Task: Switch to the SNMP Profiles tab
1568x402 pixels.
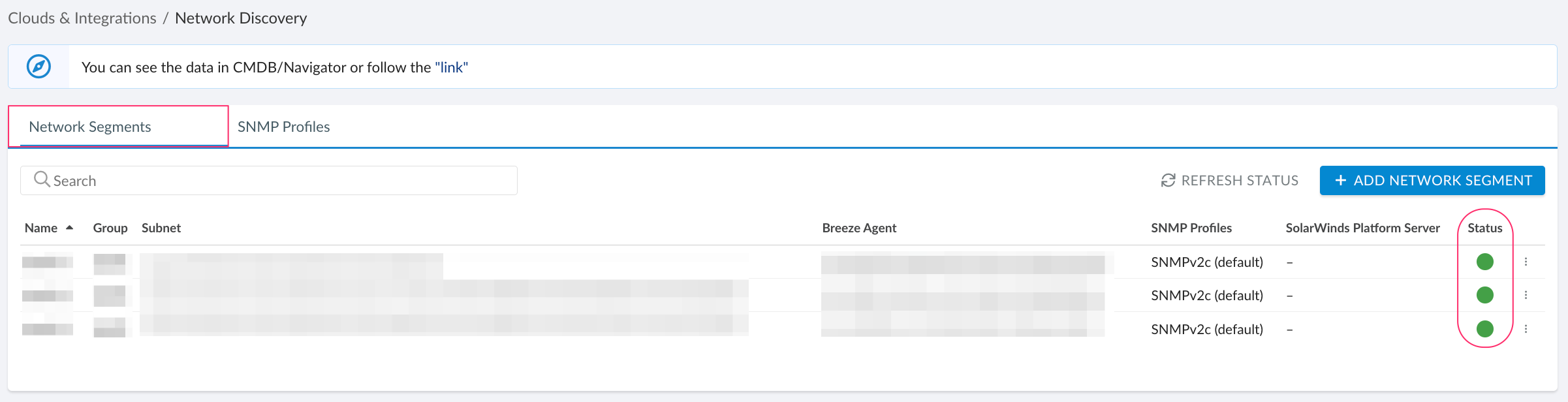Action: tap(283, 127)
